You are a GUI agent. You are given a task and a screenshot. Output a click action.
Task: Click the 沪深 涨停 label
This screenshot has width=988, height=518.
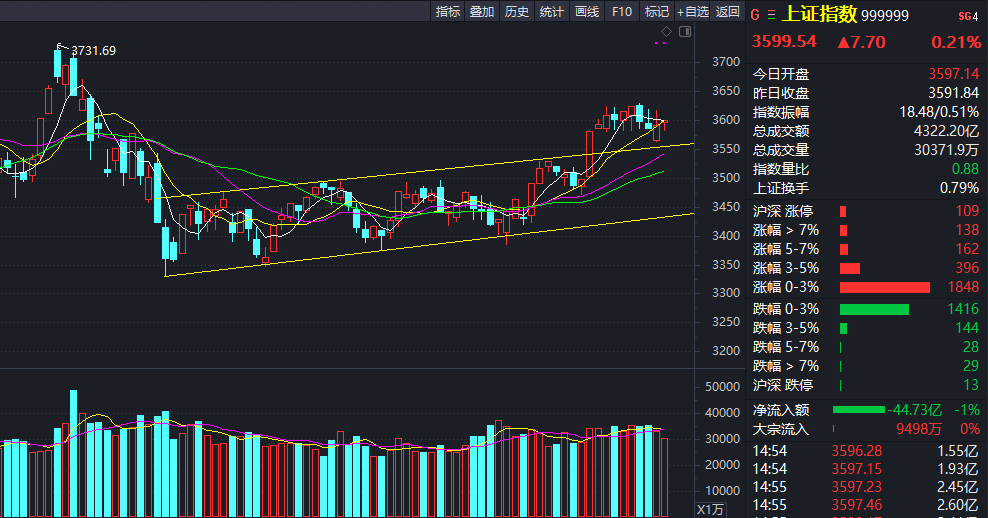pyautogui.click(x=783, y=211)
